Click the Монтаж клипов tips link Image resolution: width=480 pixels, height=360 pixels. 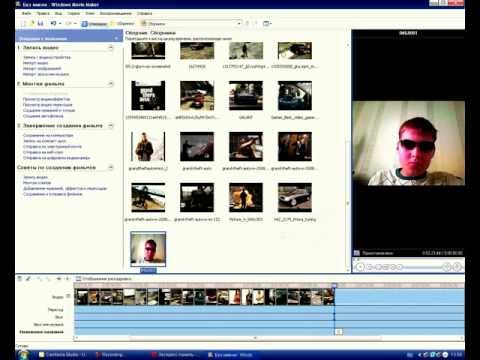point(37,183)
